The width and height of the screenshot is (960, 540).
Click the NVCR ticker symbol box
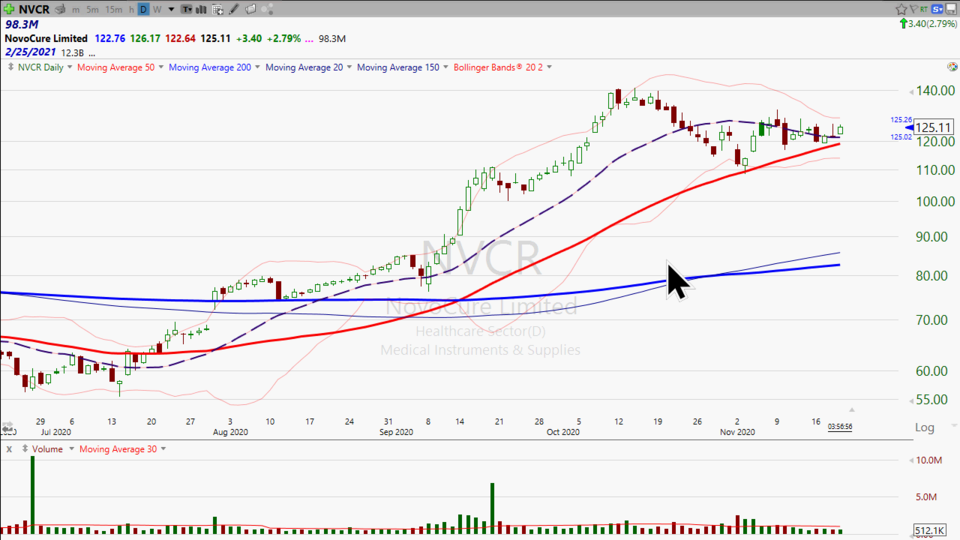(34, 9)
